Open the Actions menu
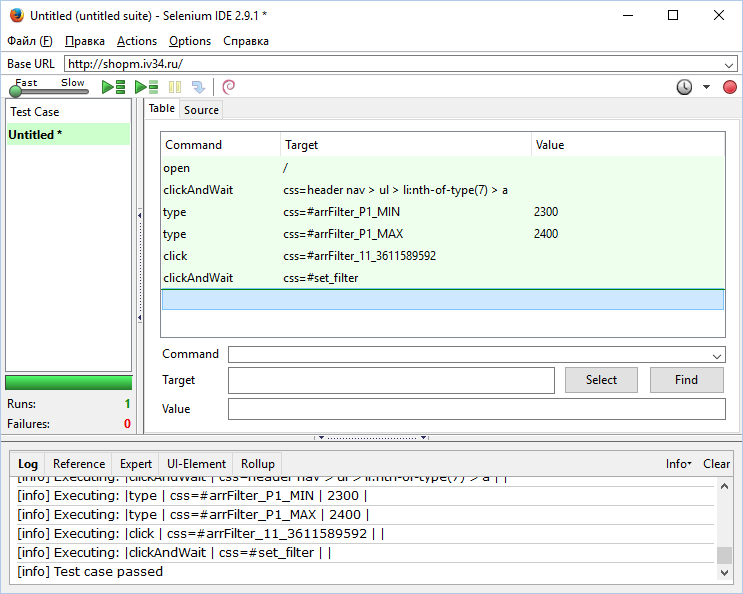Screen dimensions: 743x594 (137, 41)
